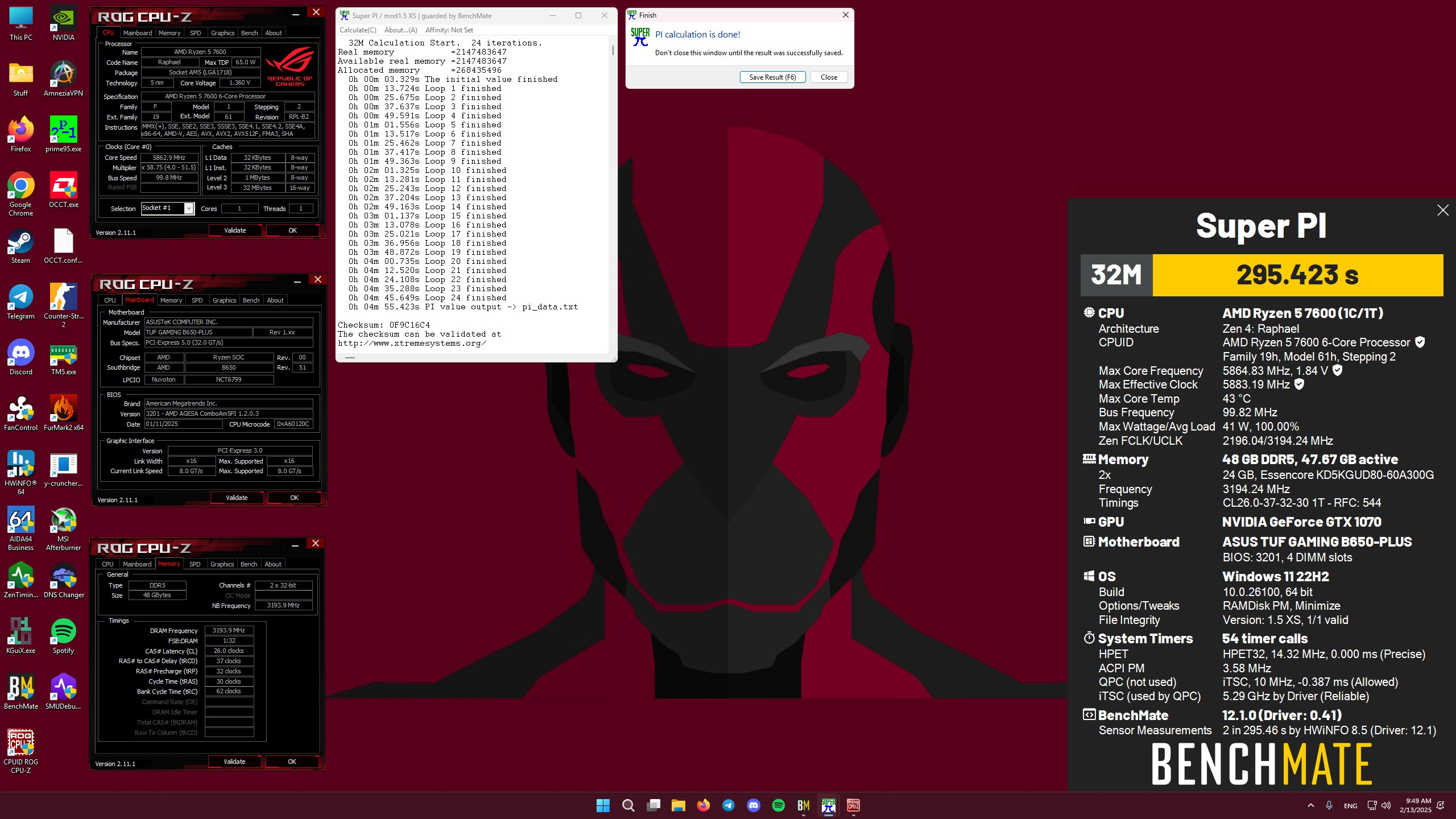Open the Telegram desktop icon
Viewport: 1456px width, 819px height.
click(x=21, y=302)
